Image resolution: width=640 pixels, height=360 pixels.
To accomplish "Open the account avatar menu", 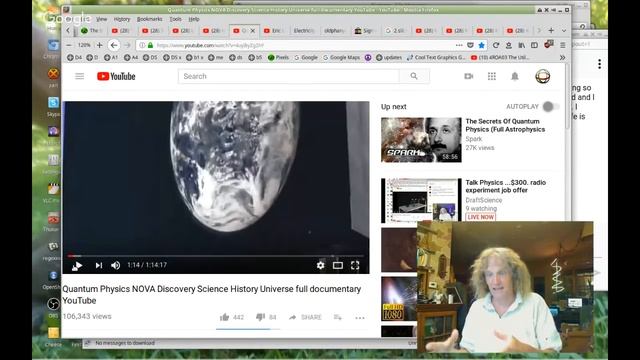I will (x=542, y=76).
